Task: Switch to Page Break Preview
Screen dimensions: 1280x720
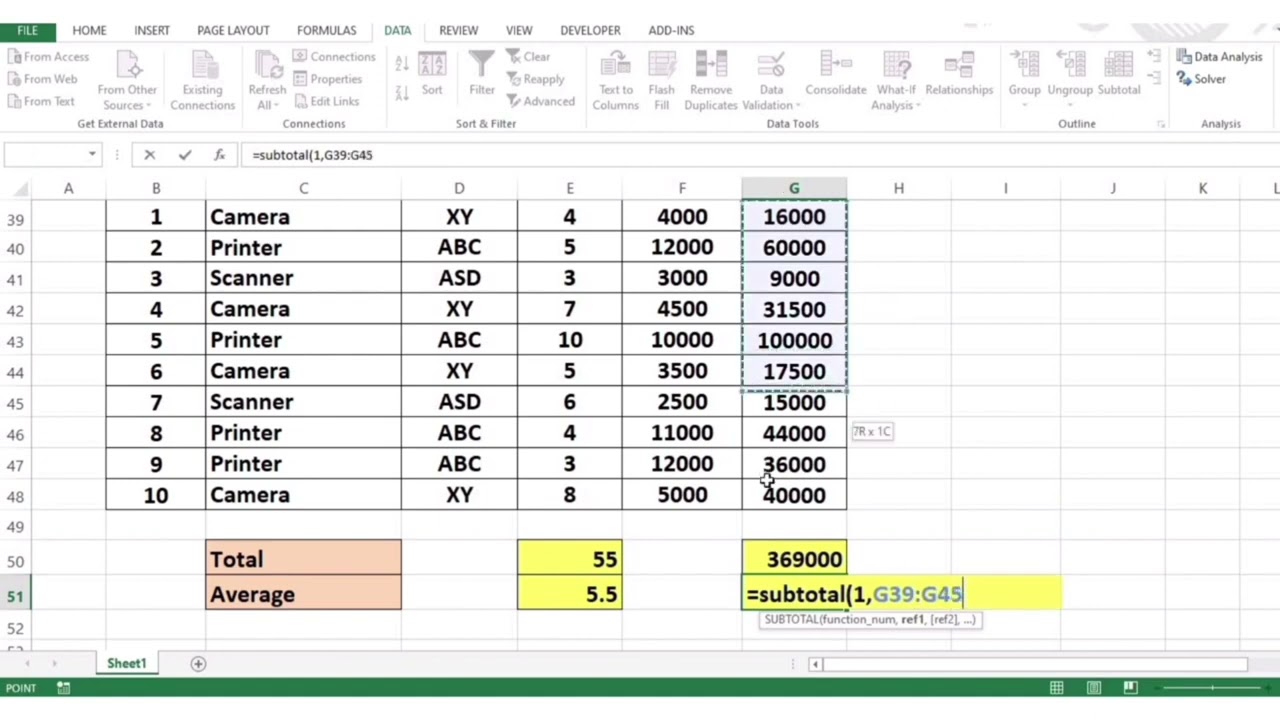Action: (x=1130, y=687)
